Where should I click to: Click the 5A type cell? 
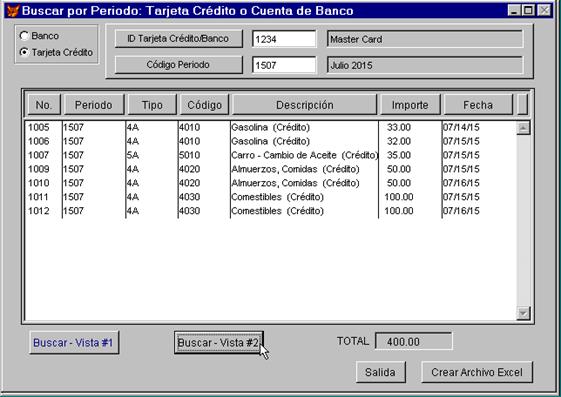[133, 155]
